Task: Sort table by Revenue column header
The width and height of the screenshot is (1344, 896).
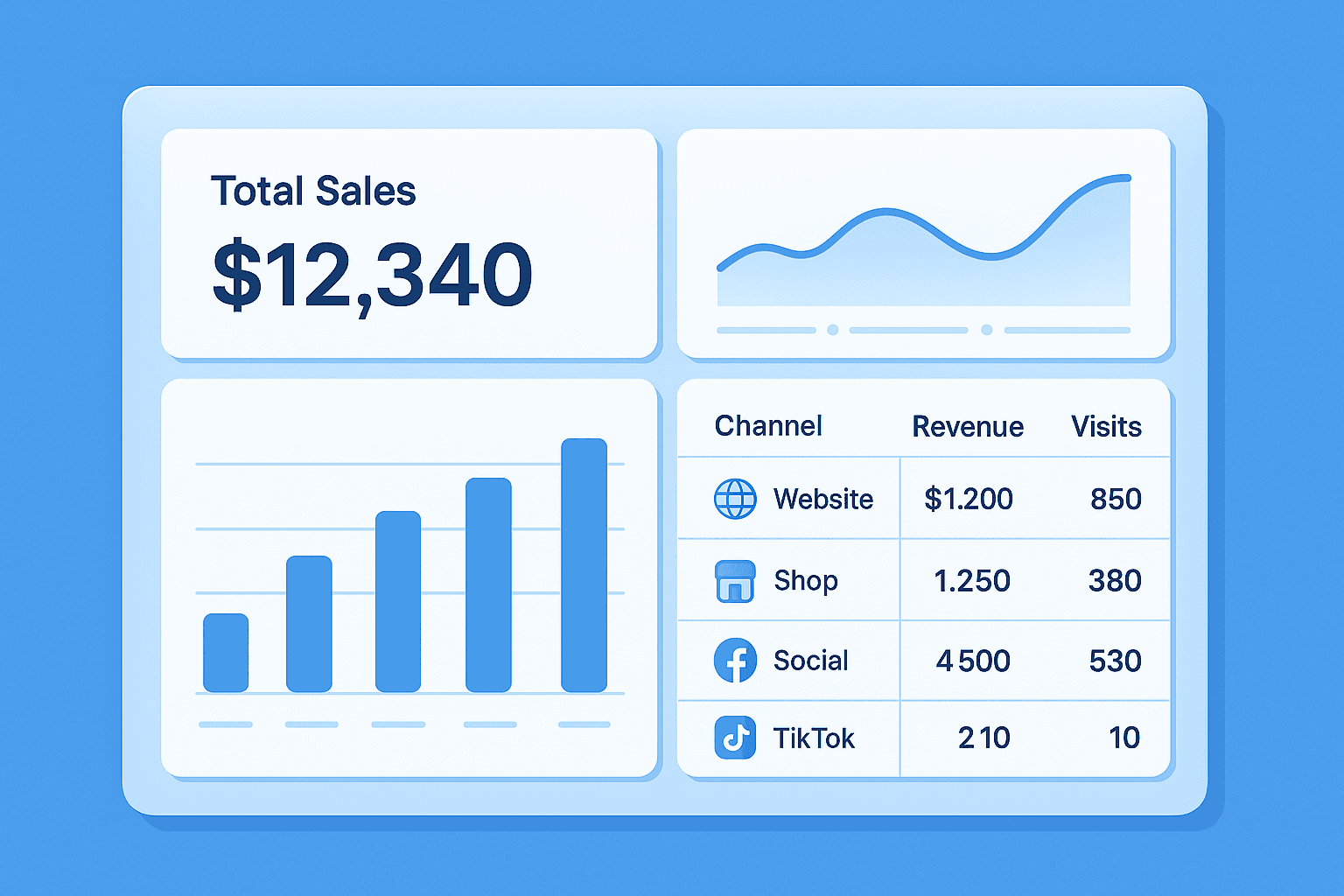Action: point(967,427)
